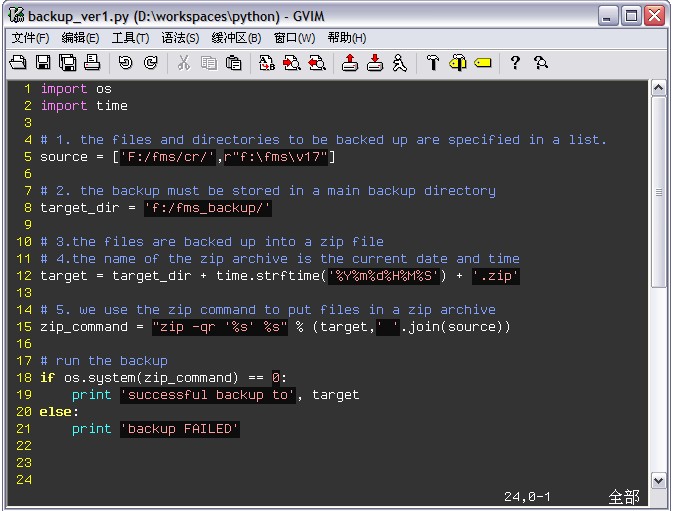Screen dimensions: 673x511
Task: Click the '.zip' string on line 12
Action: click(496, 276)
